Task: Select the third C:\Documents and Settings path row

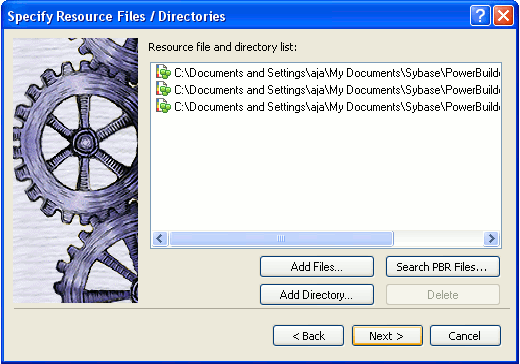Action: tap(328, 107)
